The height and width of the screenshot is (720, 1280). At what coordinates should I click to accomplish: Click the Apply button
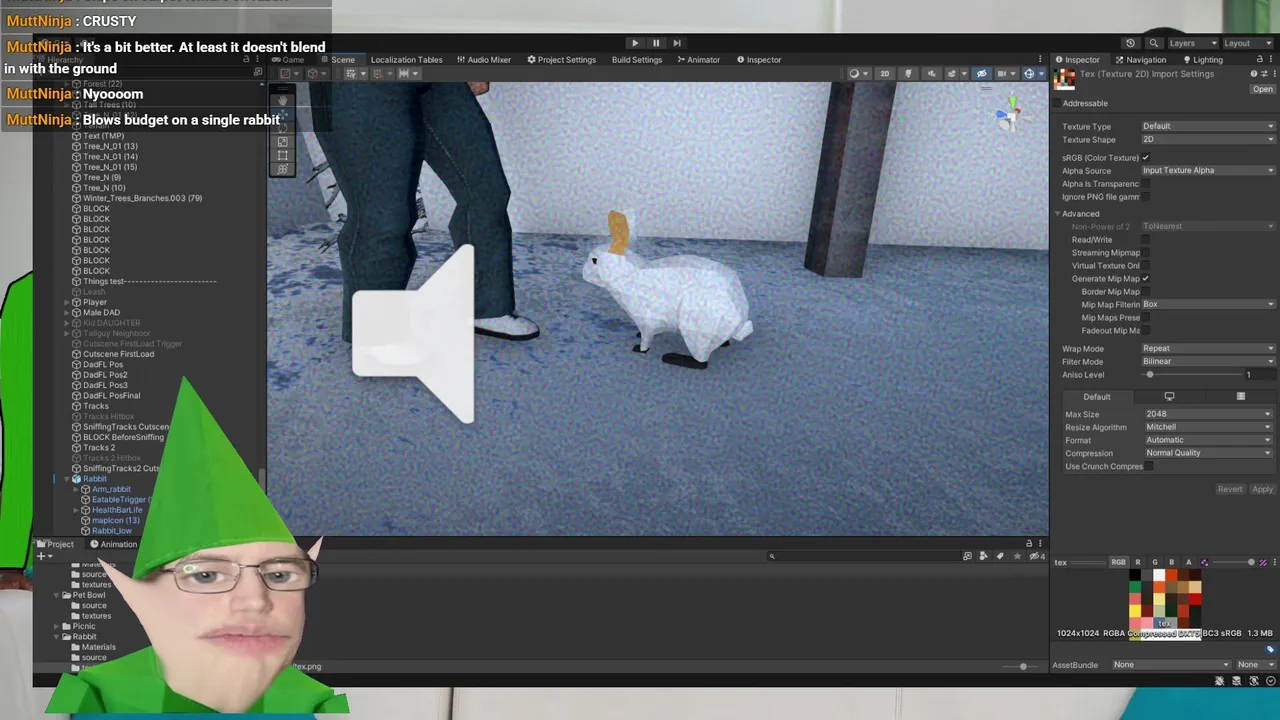pyautogui.click(x=1262, y=489)
